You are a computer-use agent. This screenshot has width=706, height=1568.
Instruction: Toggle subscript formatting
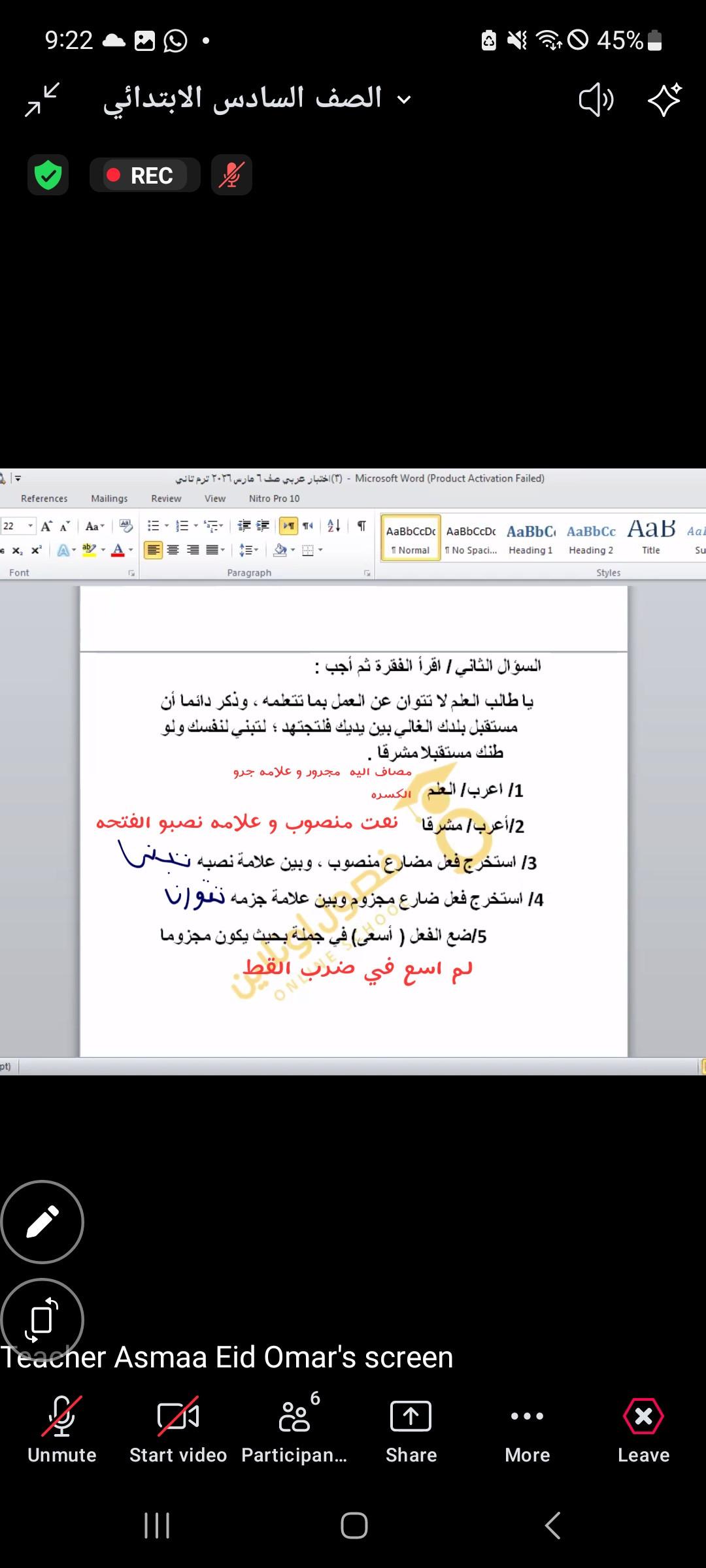[18, 550]
